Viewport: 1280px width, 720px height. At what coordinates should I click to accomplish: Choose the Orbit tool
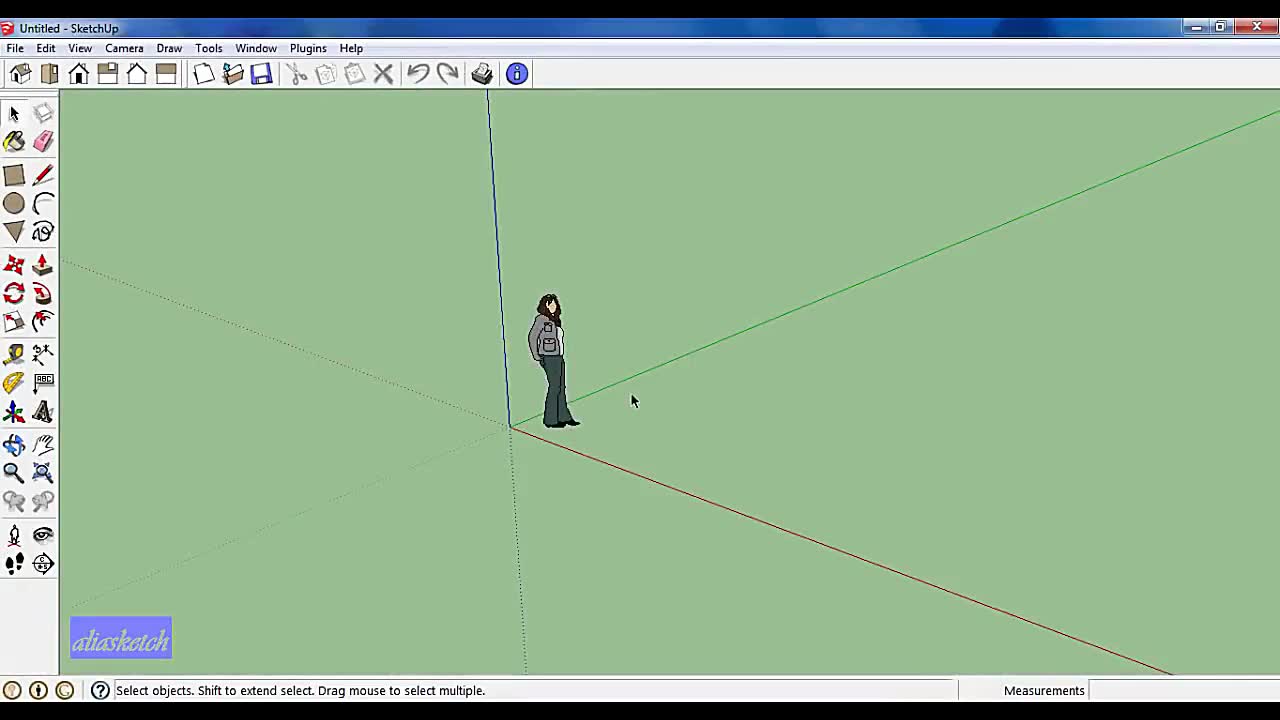point(15,444)
